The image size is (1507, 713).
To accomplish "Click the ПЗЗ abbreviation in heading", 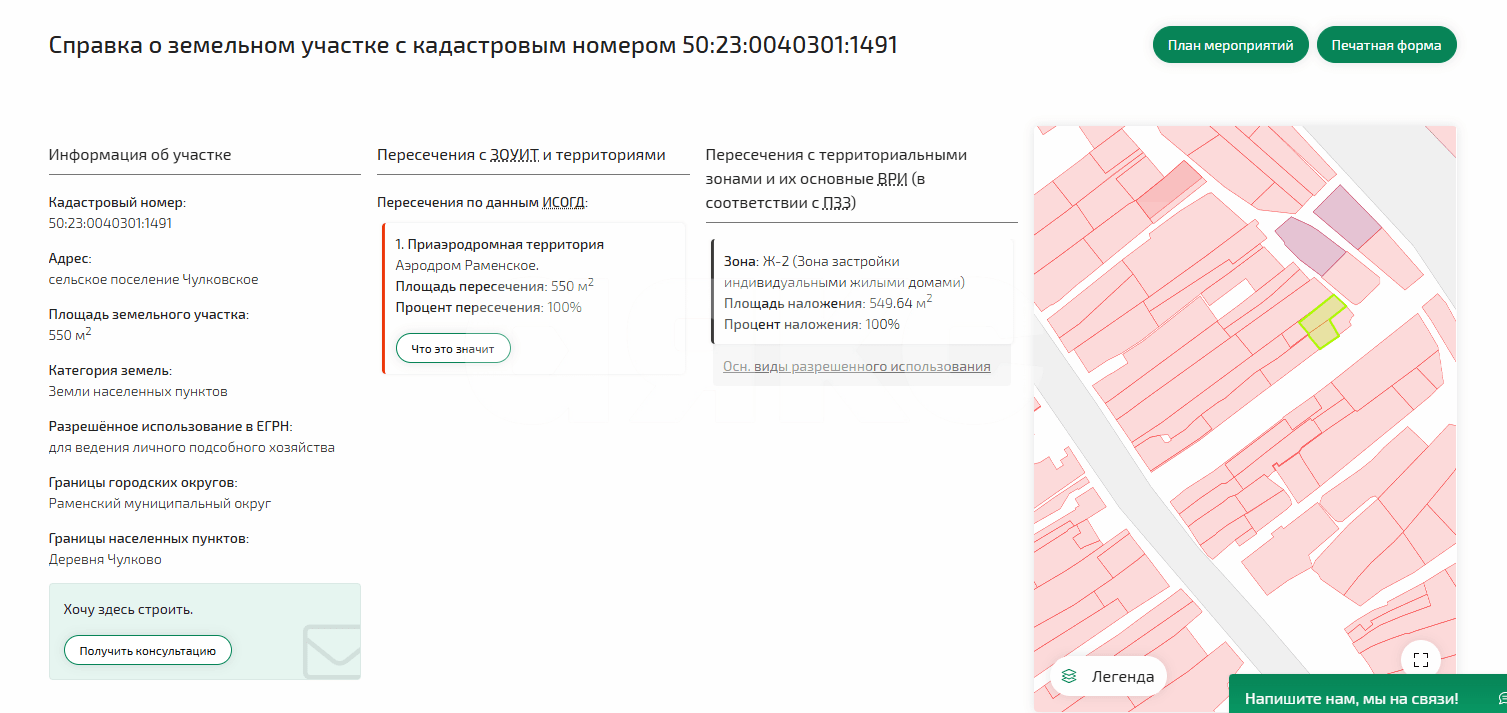I will [x=836, y=203].
